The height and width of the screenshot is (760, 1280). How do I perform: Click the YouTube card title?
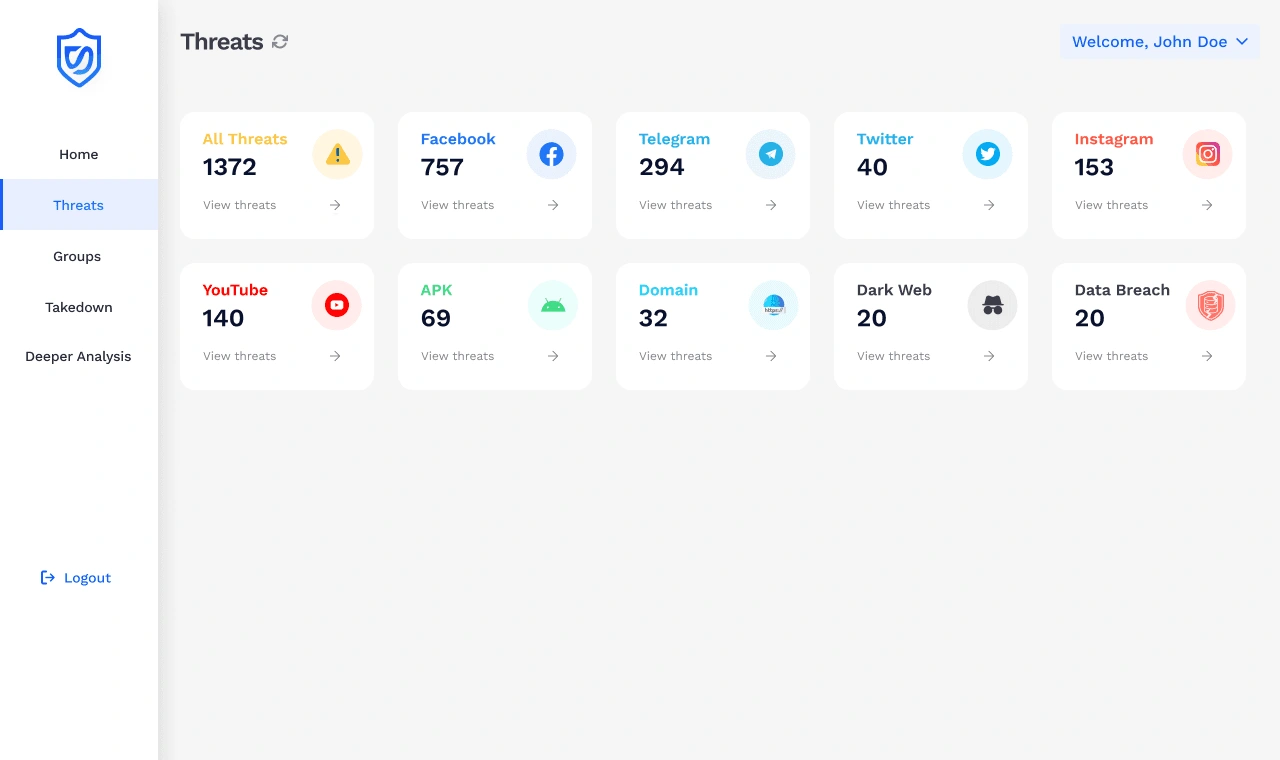[236, 290]
